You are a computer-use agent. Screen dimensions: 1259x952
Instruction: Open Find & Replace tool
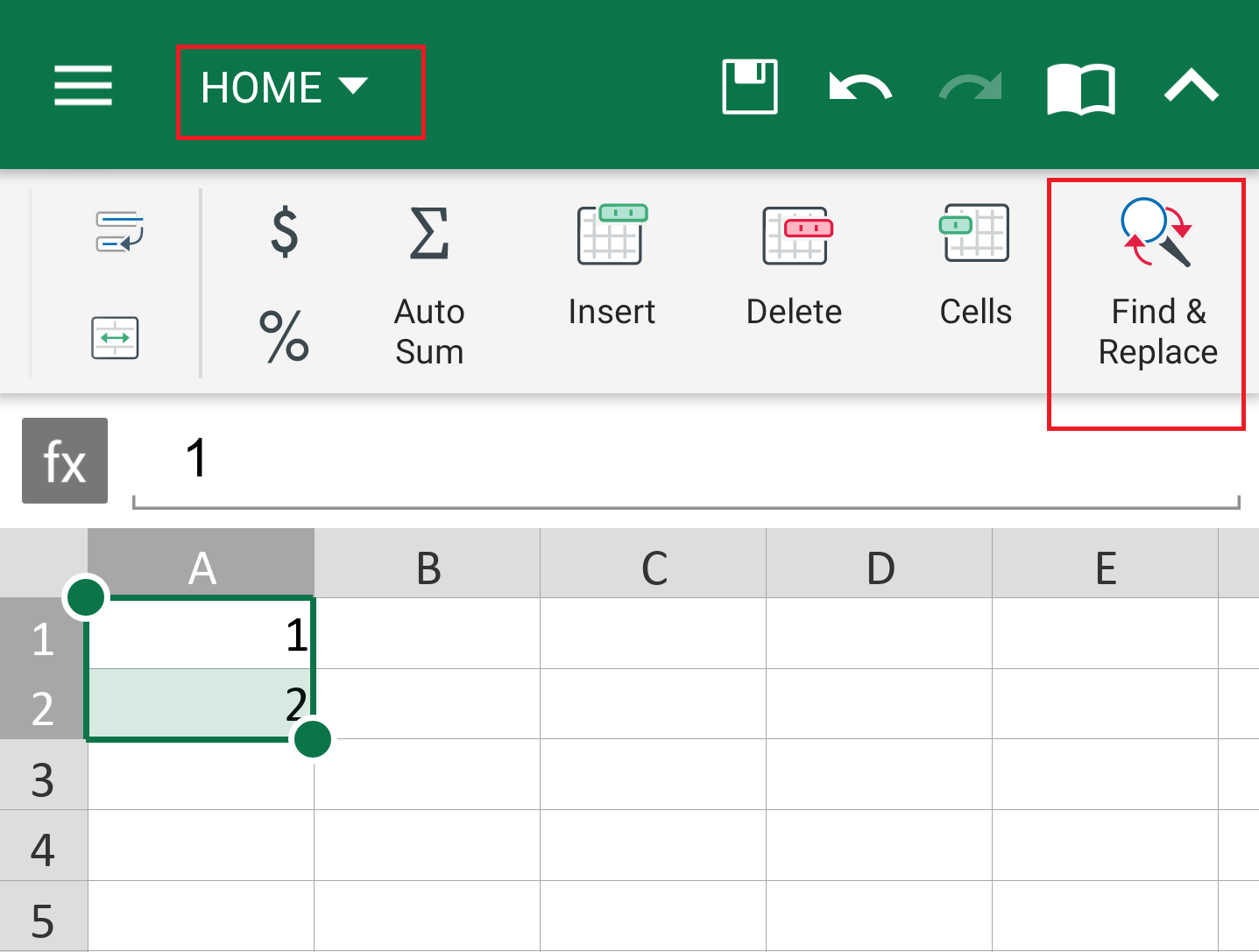[1157, 285]
